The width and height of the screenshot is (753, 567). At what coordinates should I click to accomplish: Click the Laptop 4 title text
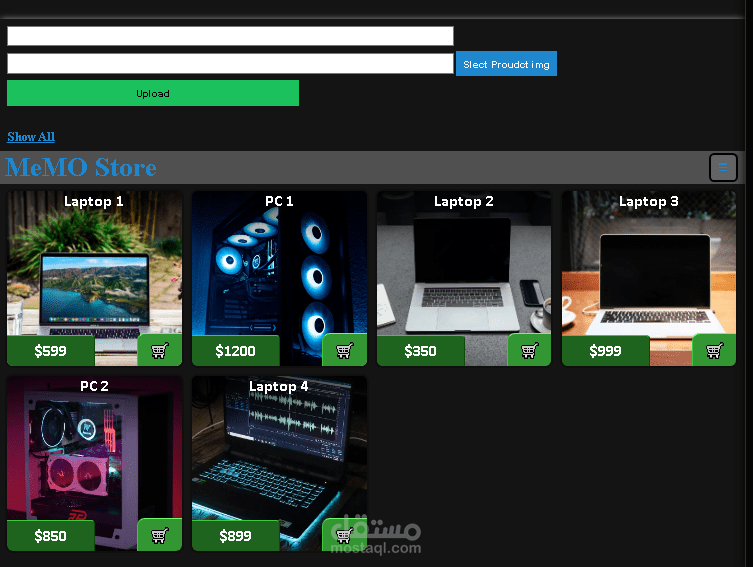279,386
